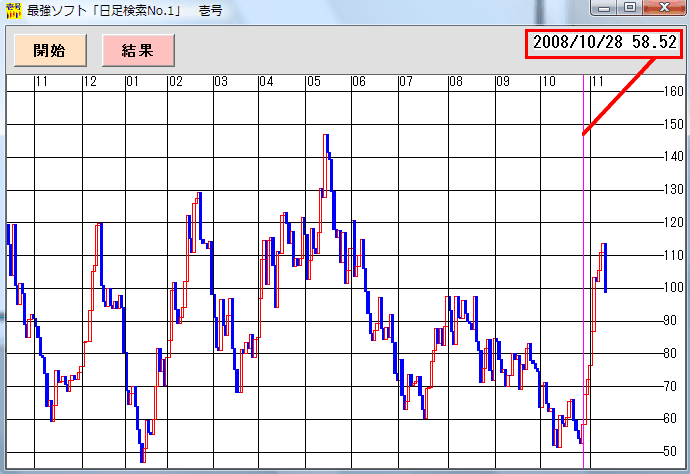Click the price label 50 on the right axis
Screen dimensions: 690x474
click(x=670, y=452)
